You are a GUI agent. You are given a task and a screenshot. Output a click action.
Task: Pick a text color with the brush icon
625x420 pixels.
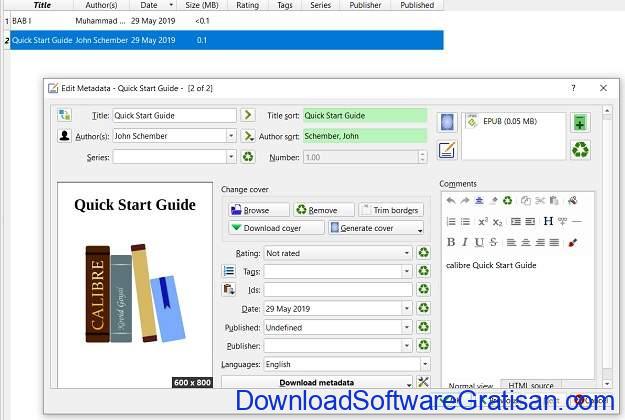(x=573, y=242)
